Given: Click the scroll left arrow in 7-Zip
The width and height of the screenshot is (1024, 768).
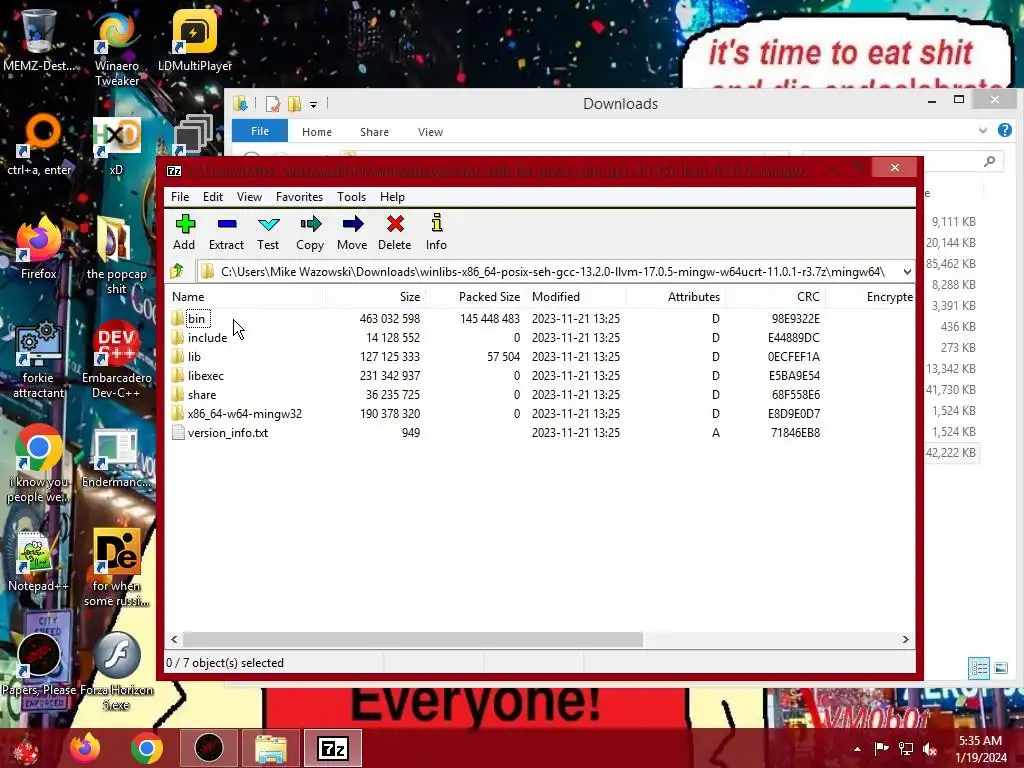Looking at the screenshot, I should [174, 639].
